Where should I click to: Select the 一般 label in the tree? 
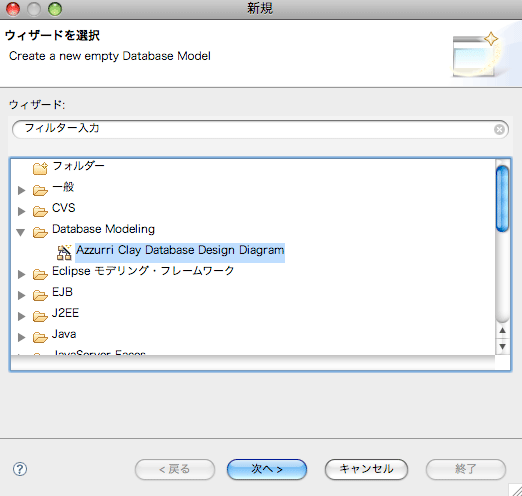[x=63, y=187]
